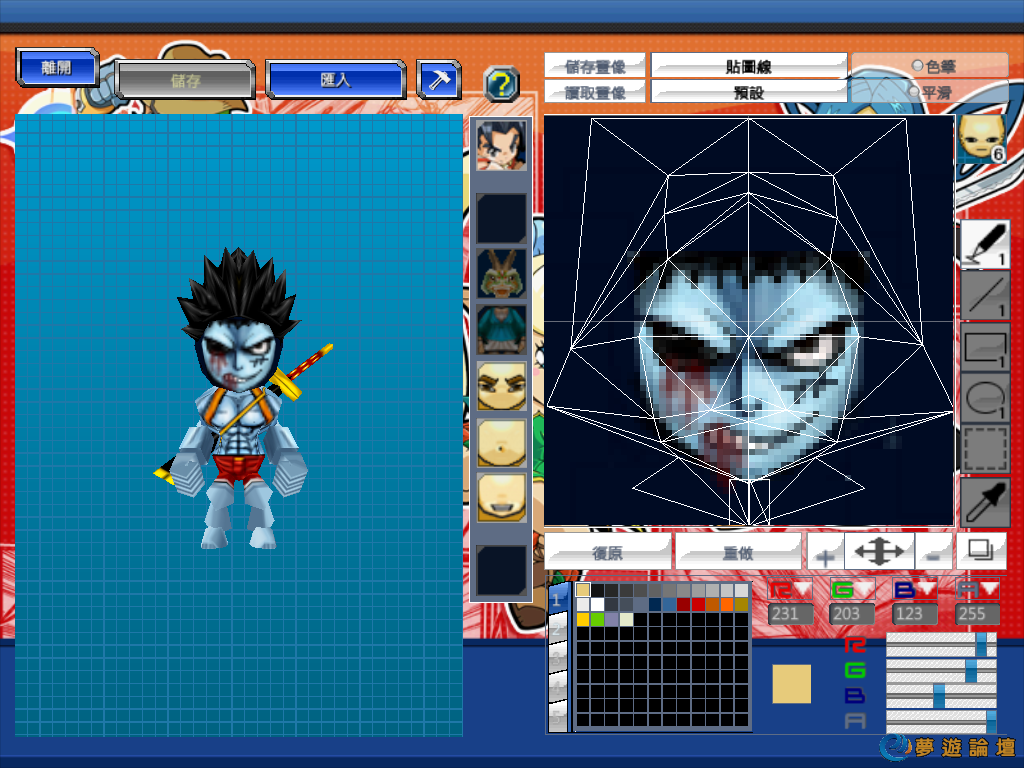Click the 預設 default button
Image resolution: width=1024 pixels, height=768 pixels.
[748, 92]
